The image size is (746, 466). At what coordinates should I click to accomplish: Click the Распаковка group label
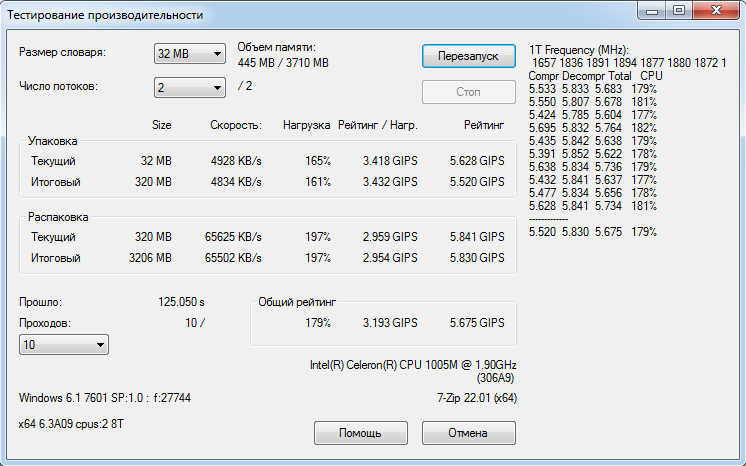(58, 216)
